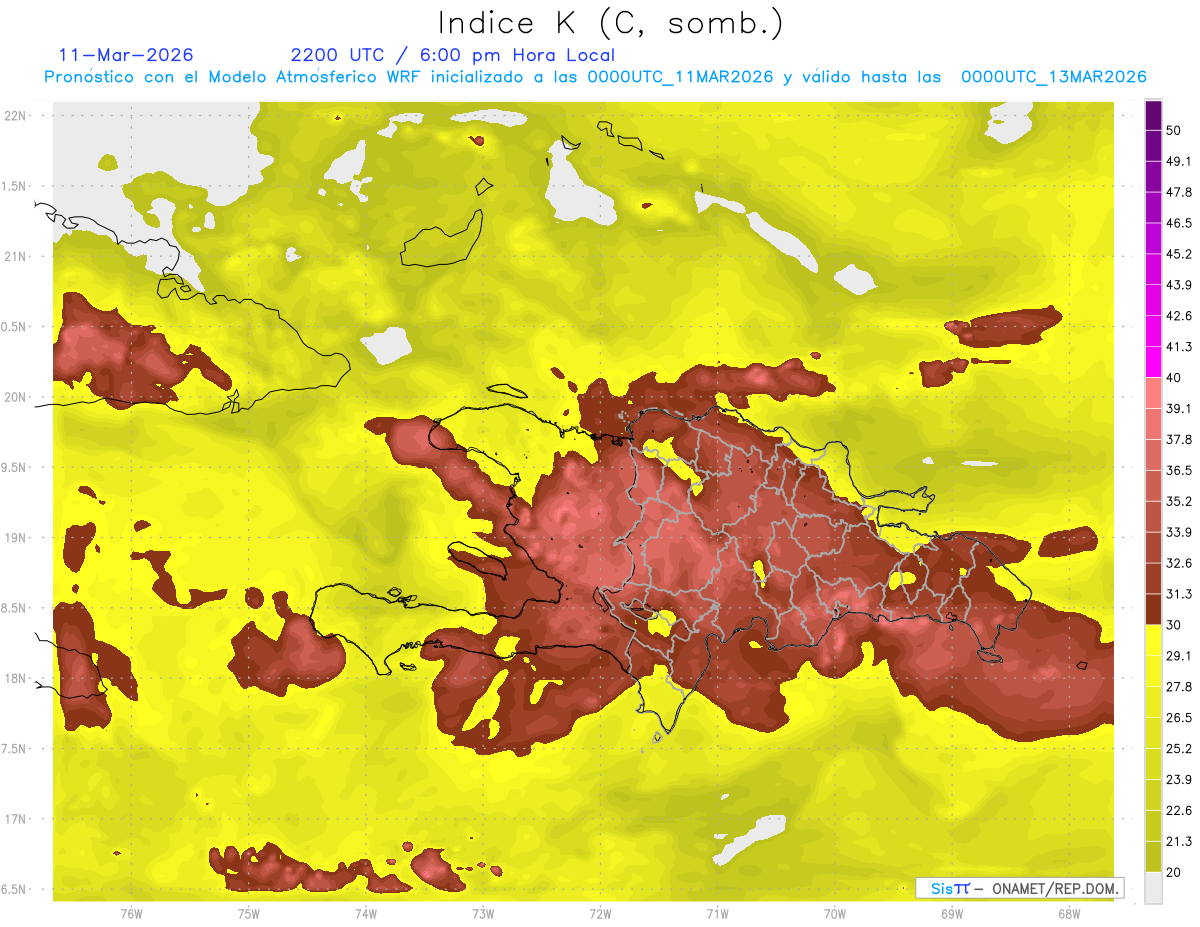Click the "6.5N" latitude label
The height and width of the screenshot is (927, 1200).
(15, 889)
